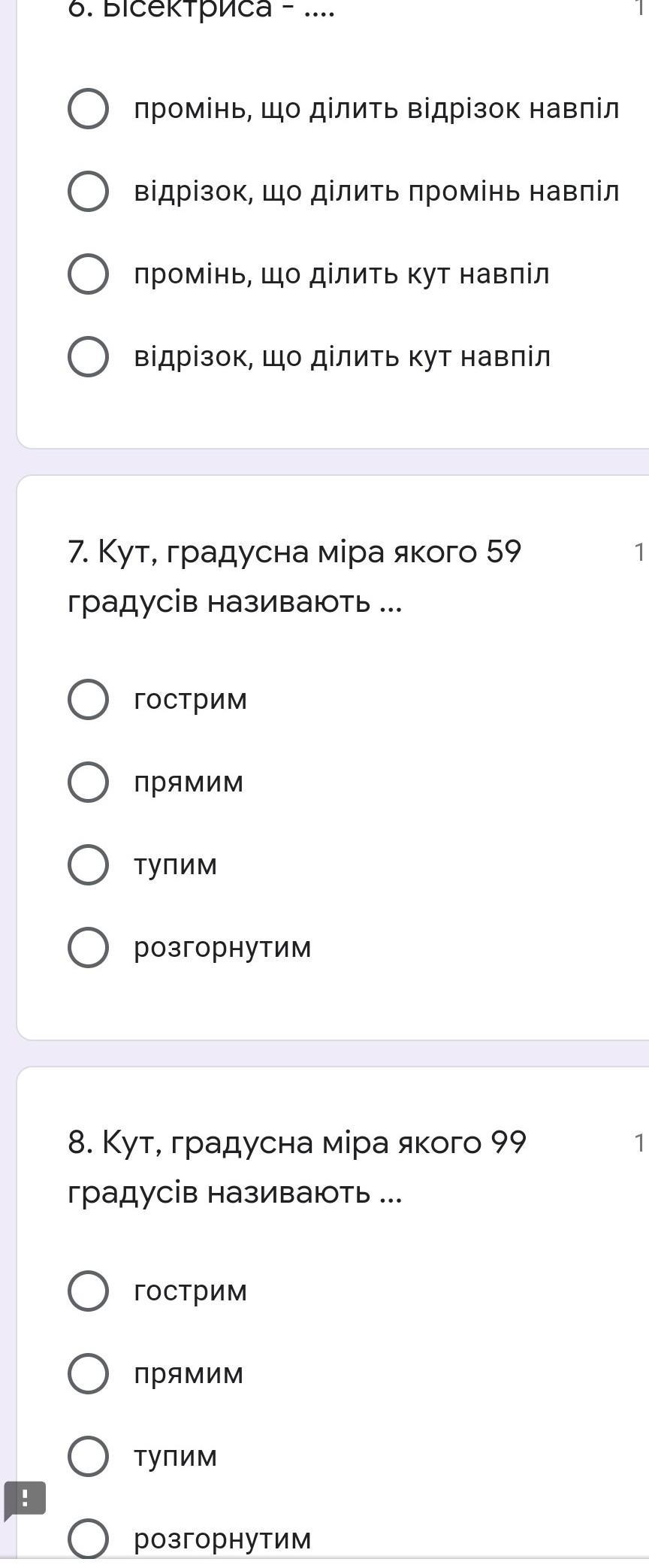
Task: Select 'розгорнутим' radio in question 8
Action: [88, 1538]
